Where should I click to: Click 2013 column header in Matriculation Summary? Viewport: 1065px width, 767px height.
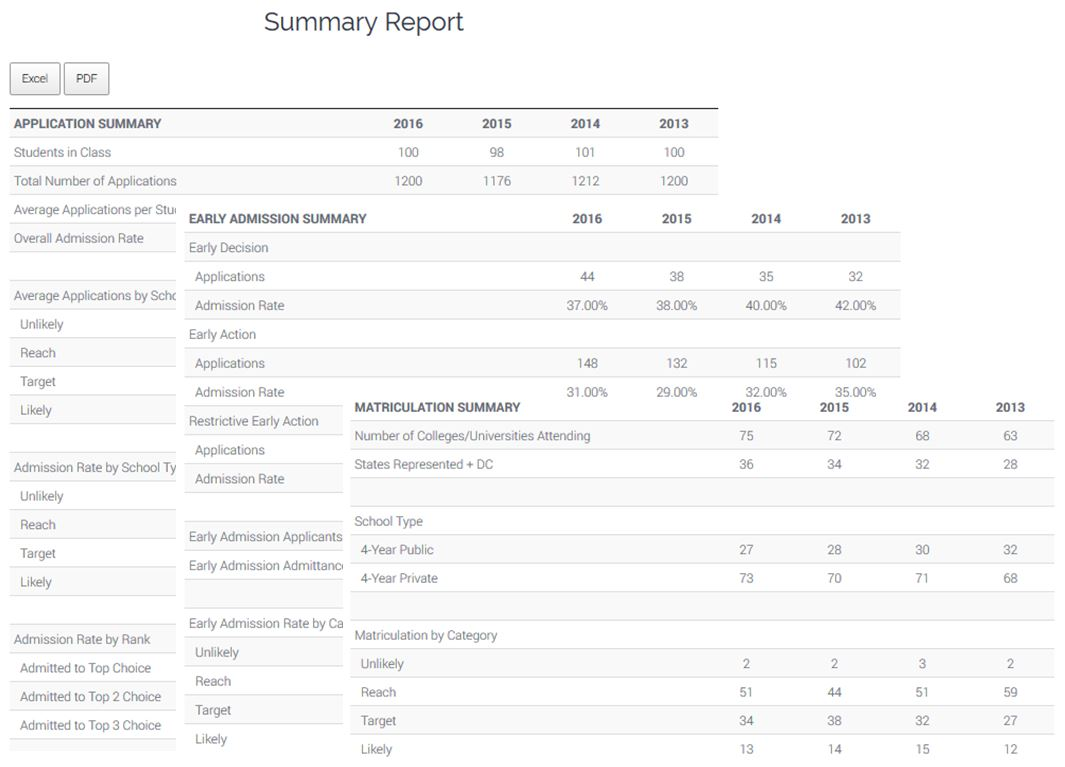click(1010, 407)
